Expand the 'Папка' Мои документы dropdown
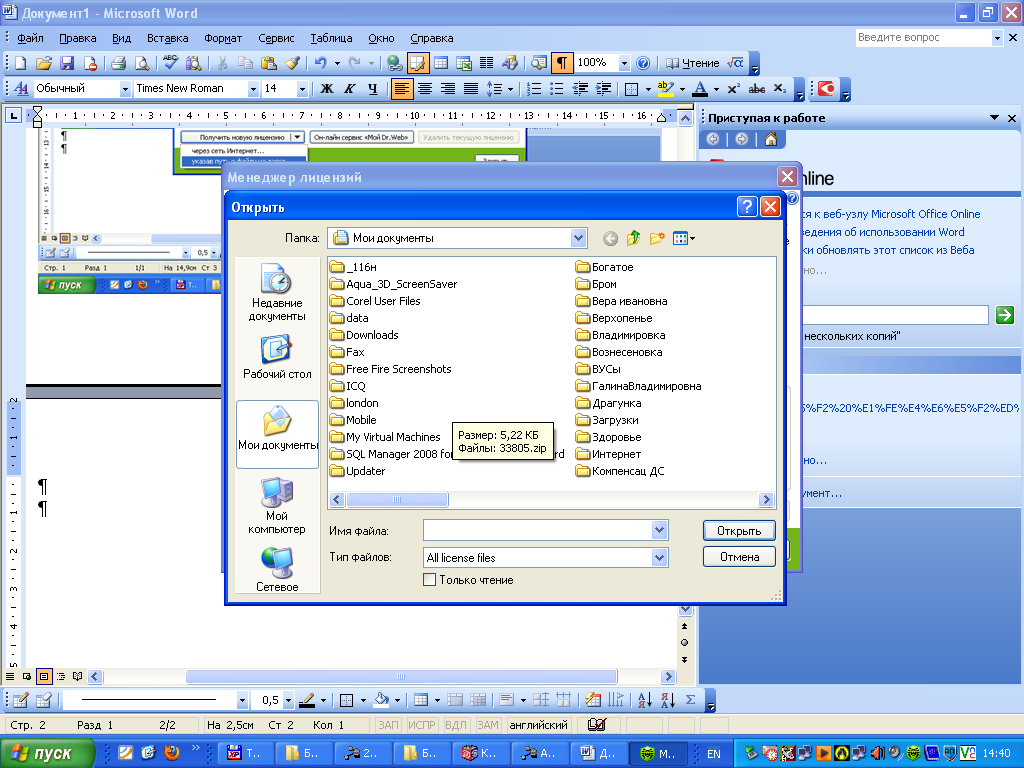 click(x=578, y=238)
